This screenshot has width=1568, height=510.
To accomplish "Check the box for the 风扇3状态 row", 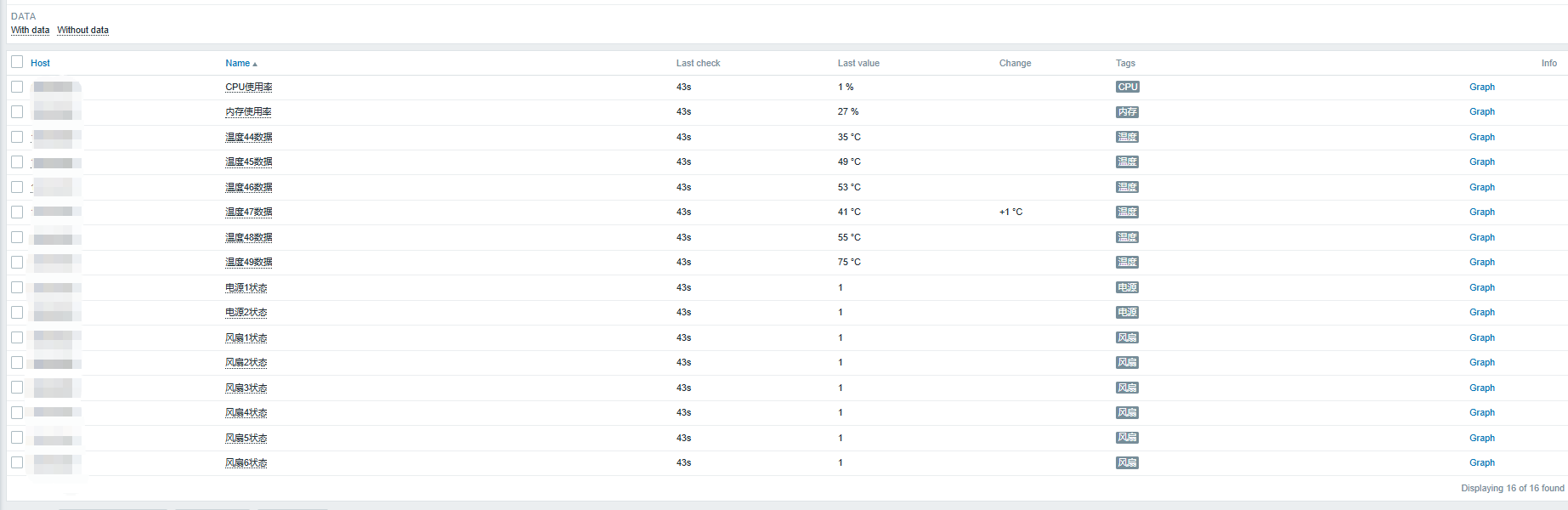I will (17, 388).
